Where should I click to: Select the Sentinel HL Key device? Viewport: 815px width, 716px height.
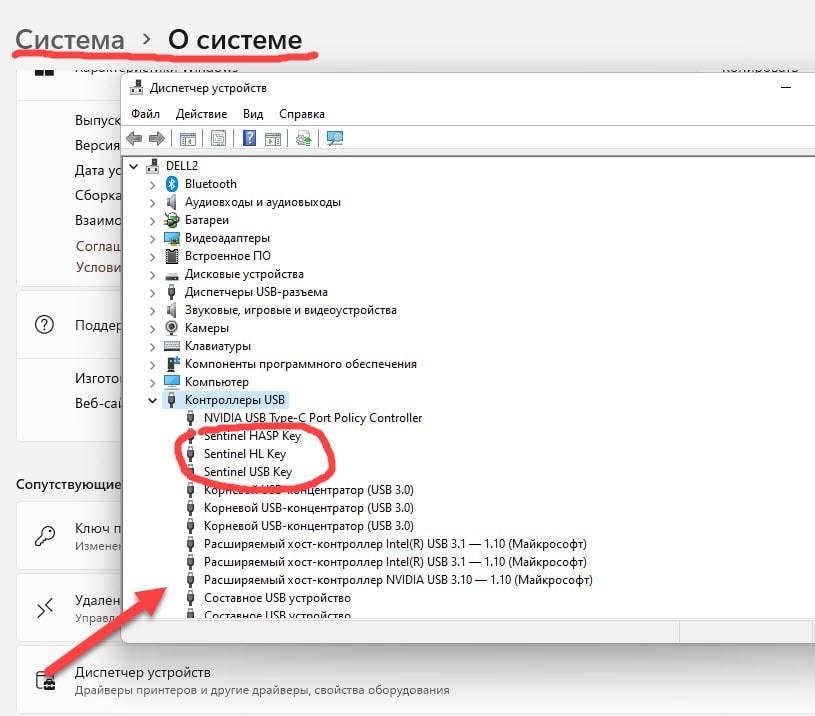tap(244, 454)
